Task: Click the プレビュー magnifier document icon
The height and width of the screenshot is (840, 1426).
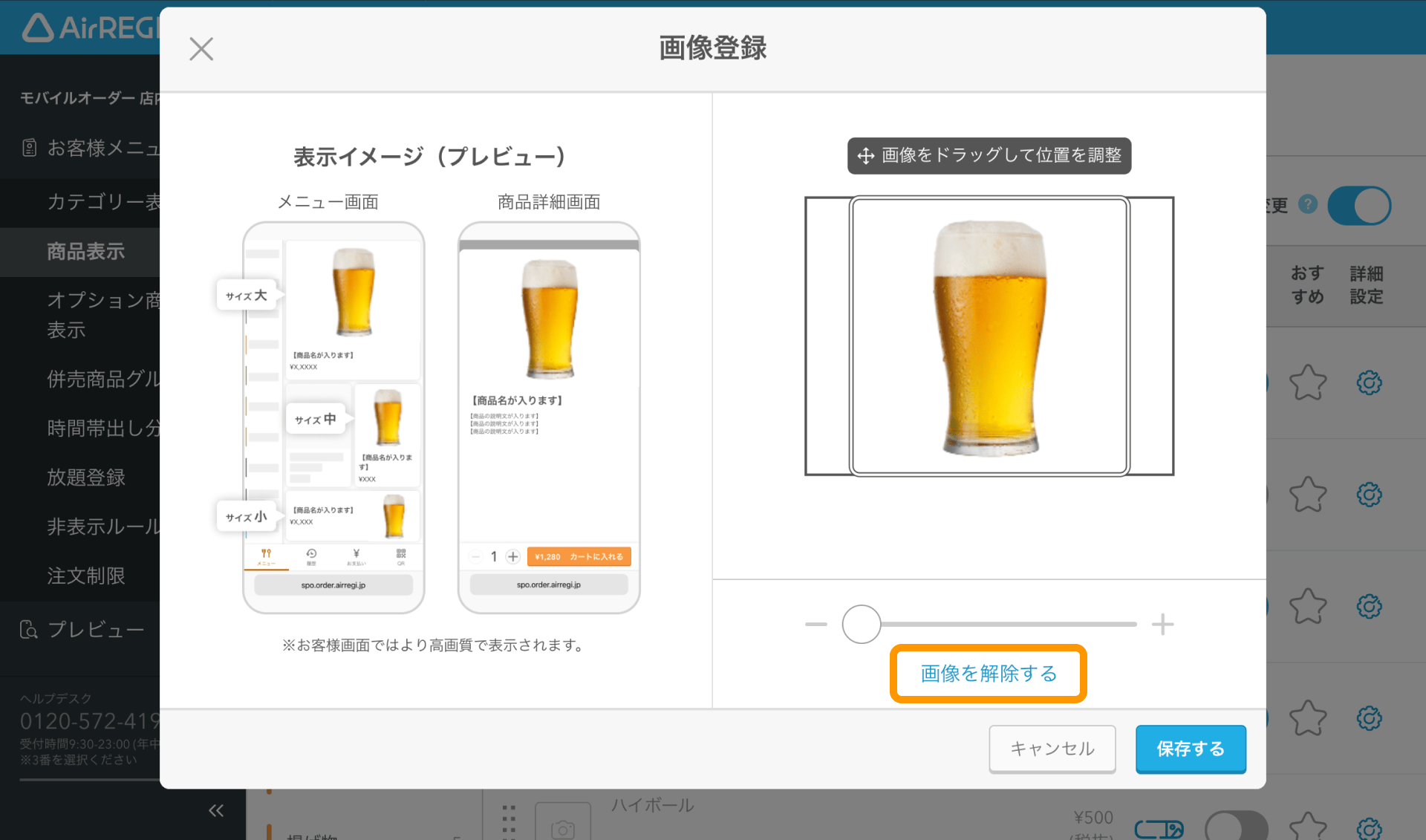Action: tap(28, 630)
